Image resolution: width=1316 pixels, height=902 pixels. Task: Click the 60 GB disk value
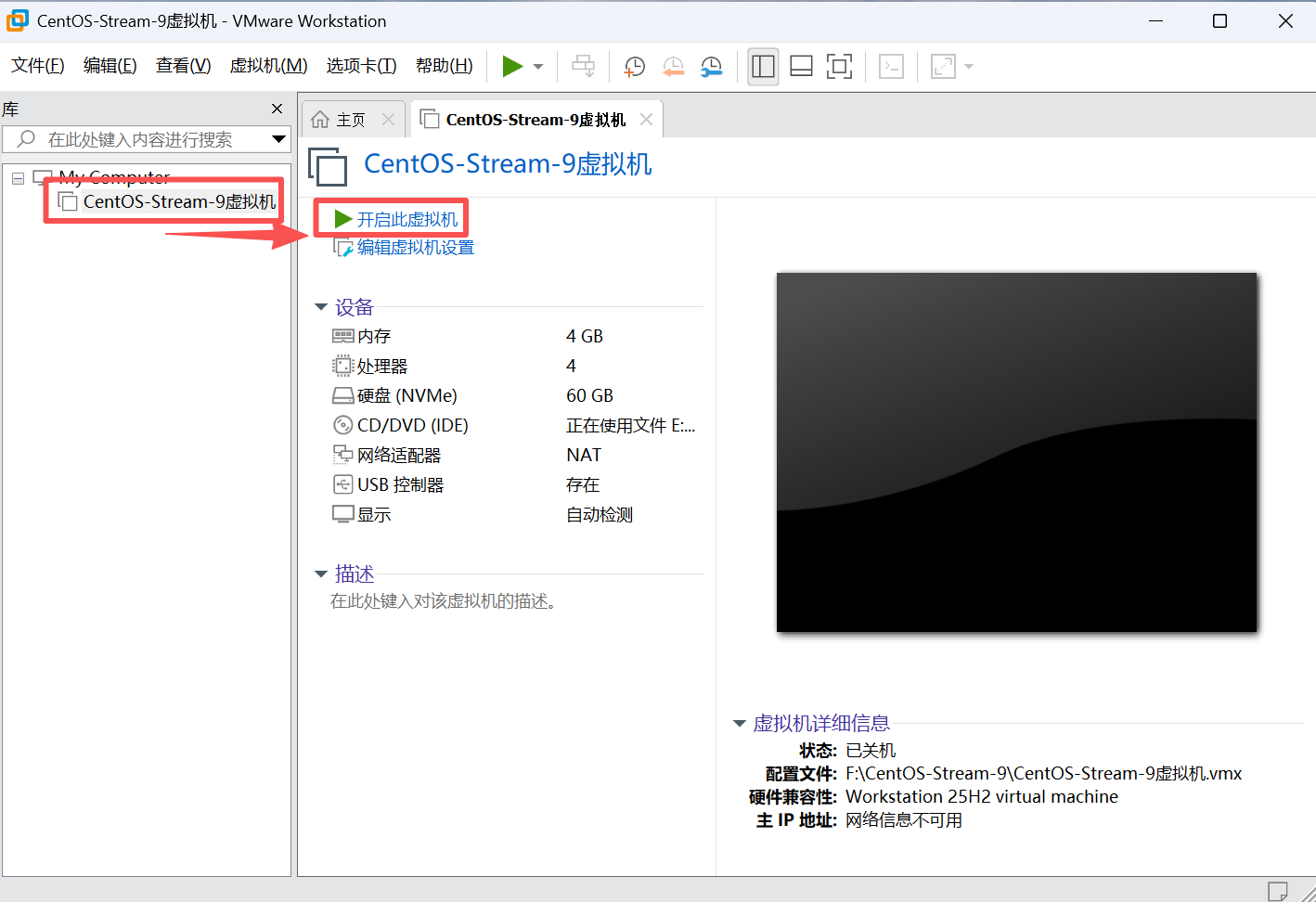click(589, 395)
